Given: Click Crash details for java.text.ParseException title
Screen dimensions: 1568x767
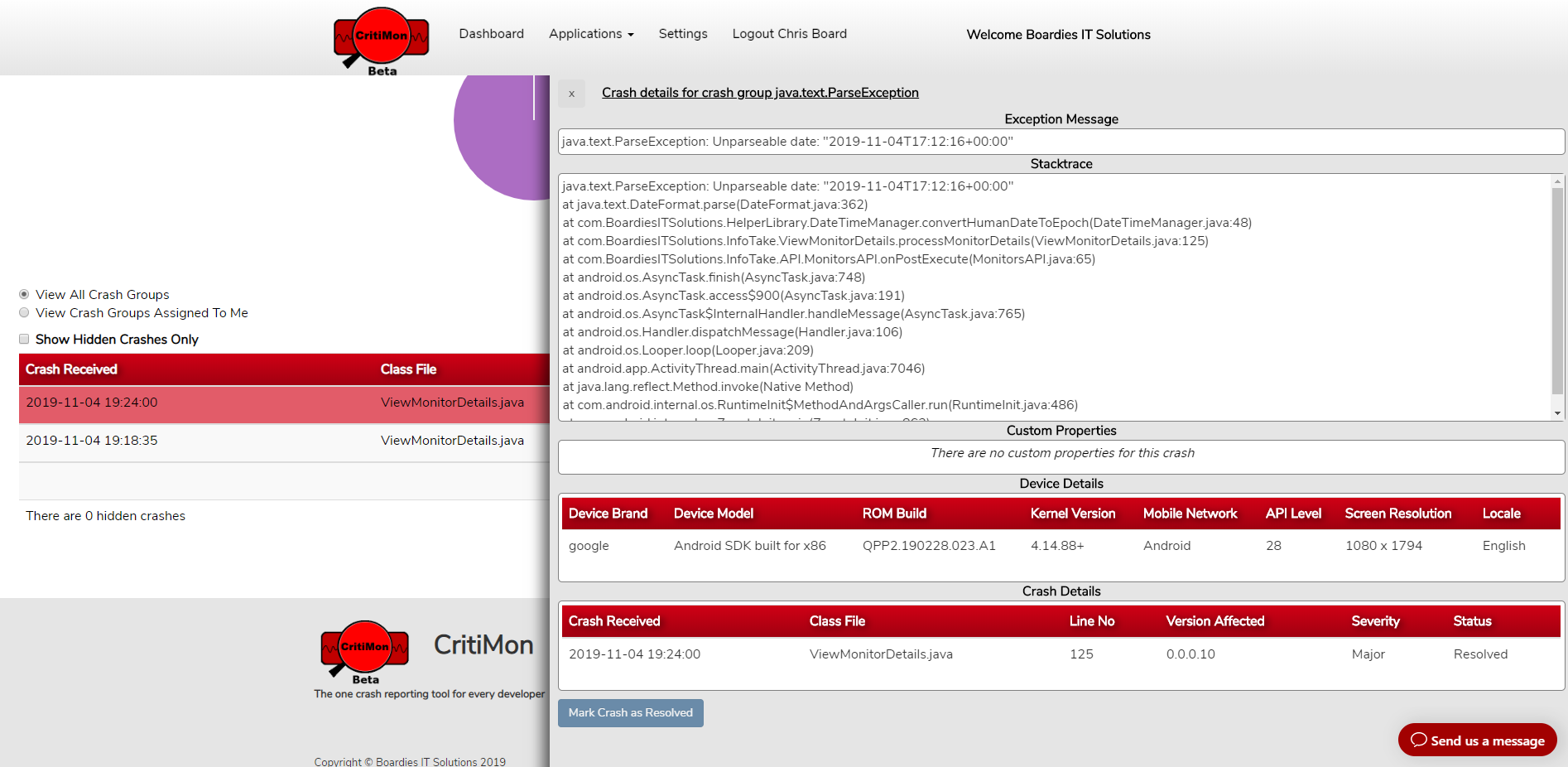Looking at the screenshot, I should point(760,93).
